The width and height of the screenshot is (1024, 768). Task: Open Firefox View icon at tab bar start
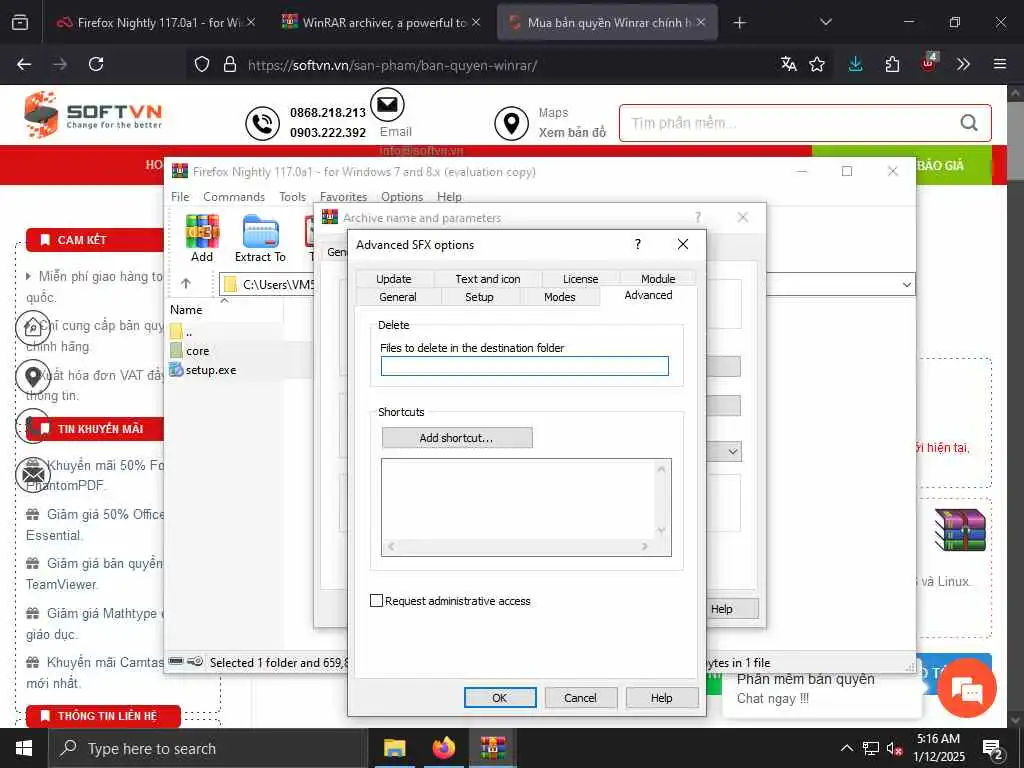coord(20,23)
